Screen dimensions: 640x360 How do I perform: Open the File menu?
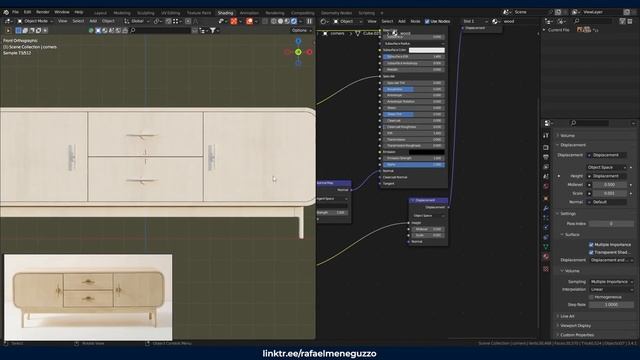click(16, 12)
